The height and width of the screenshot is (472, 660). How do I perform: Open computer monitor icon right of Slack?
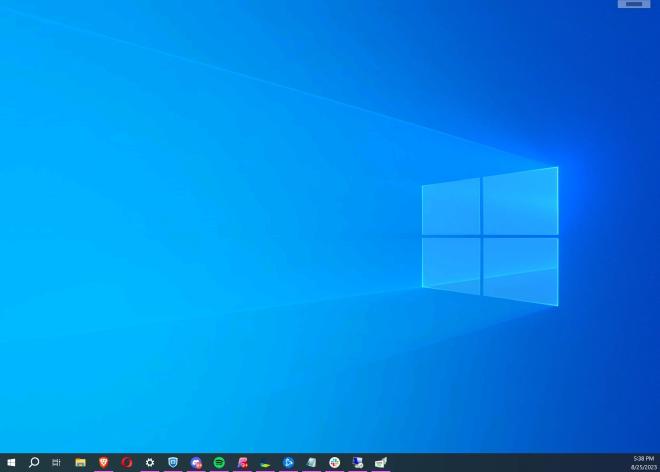(358, 463)
